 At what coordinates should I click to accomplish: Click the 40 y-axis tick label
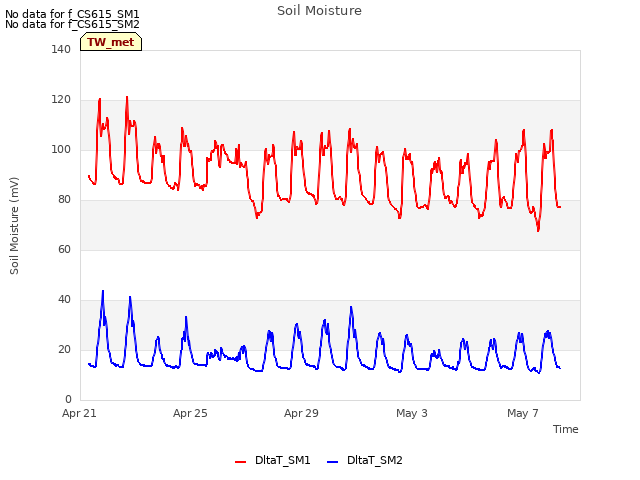pos(64,300)
